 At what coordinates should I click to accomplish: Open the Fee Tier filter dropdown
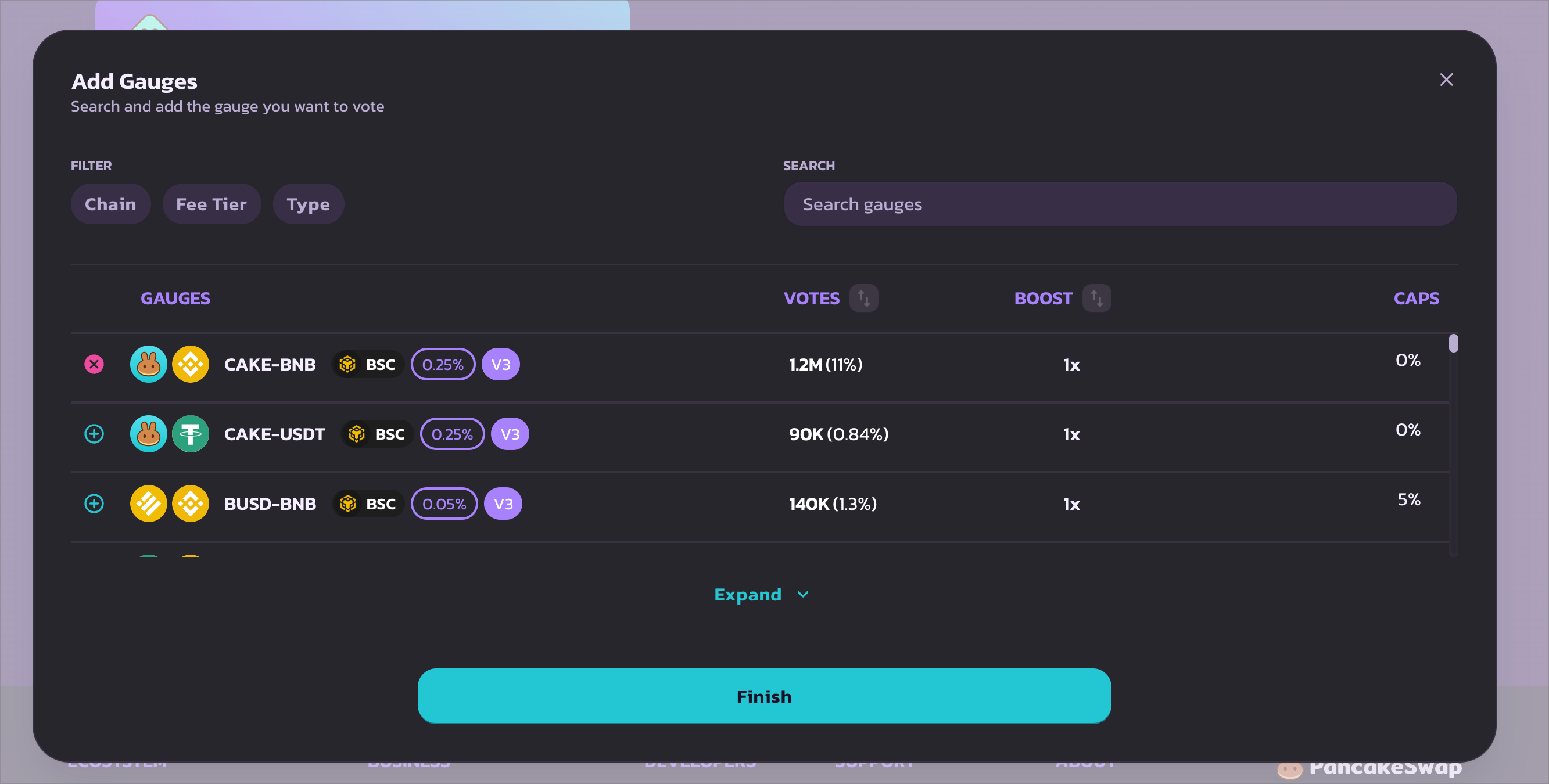click(x=211, y=204)
